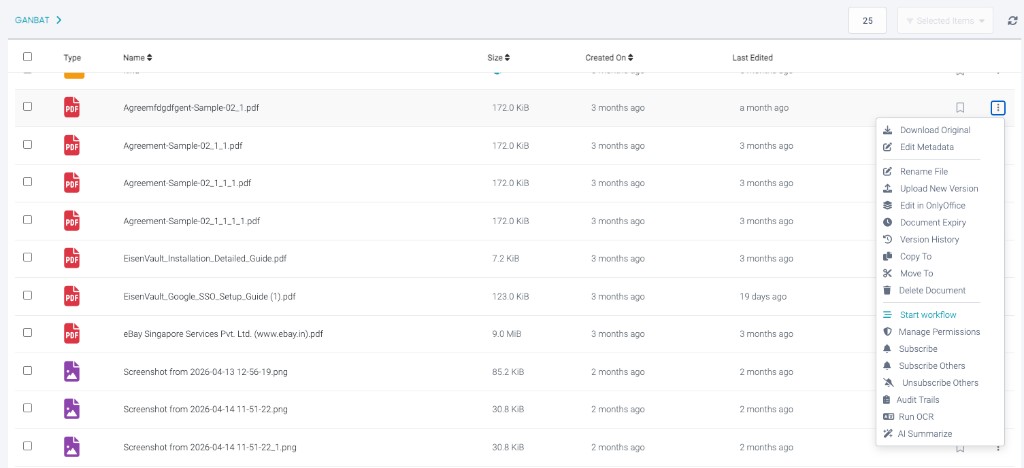Bookmark Agreemfdgdfgent-Sample-02_1.pdf

[960, 108]
